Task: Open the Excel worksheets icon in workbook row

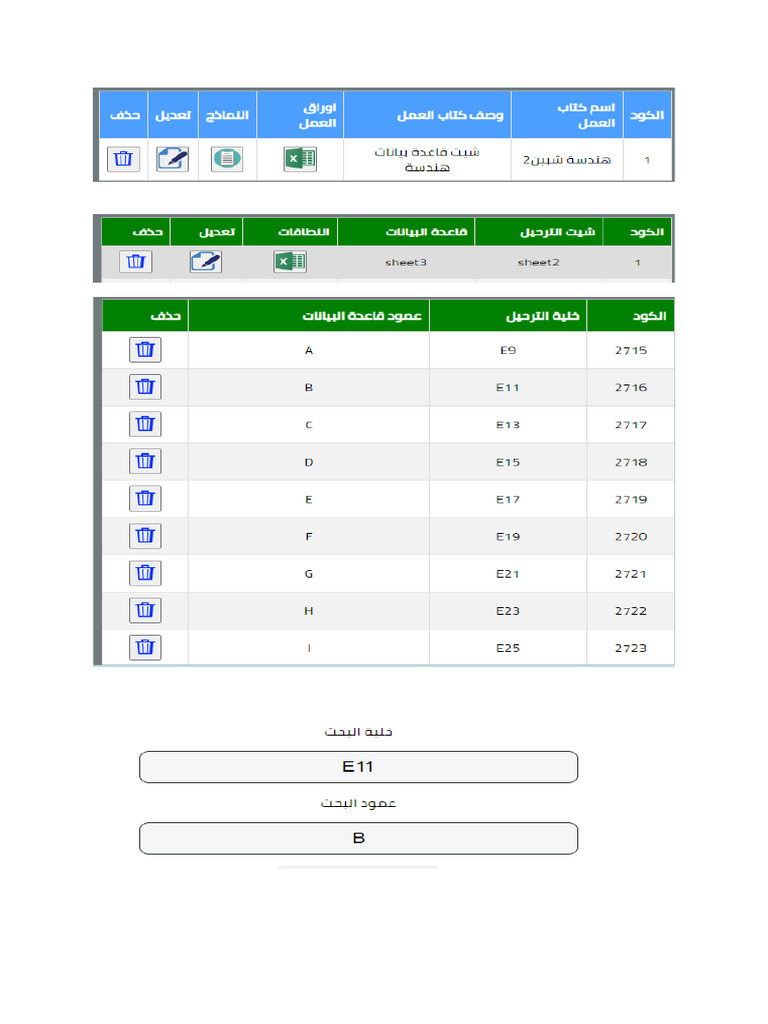Action: point(300,159)
